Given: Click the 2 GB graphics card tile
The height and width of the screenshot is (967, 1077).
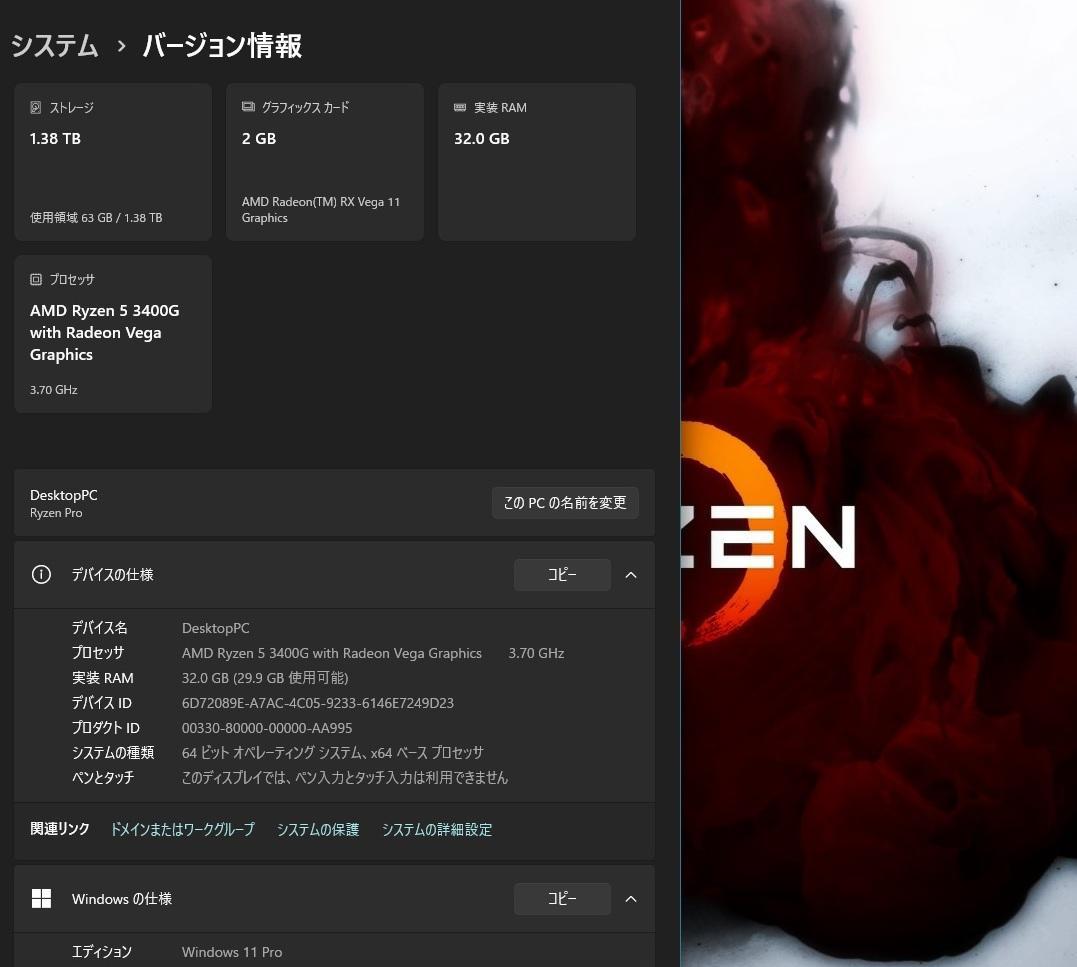Looking at the screenshot, I should pos(324,161).
